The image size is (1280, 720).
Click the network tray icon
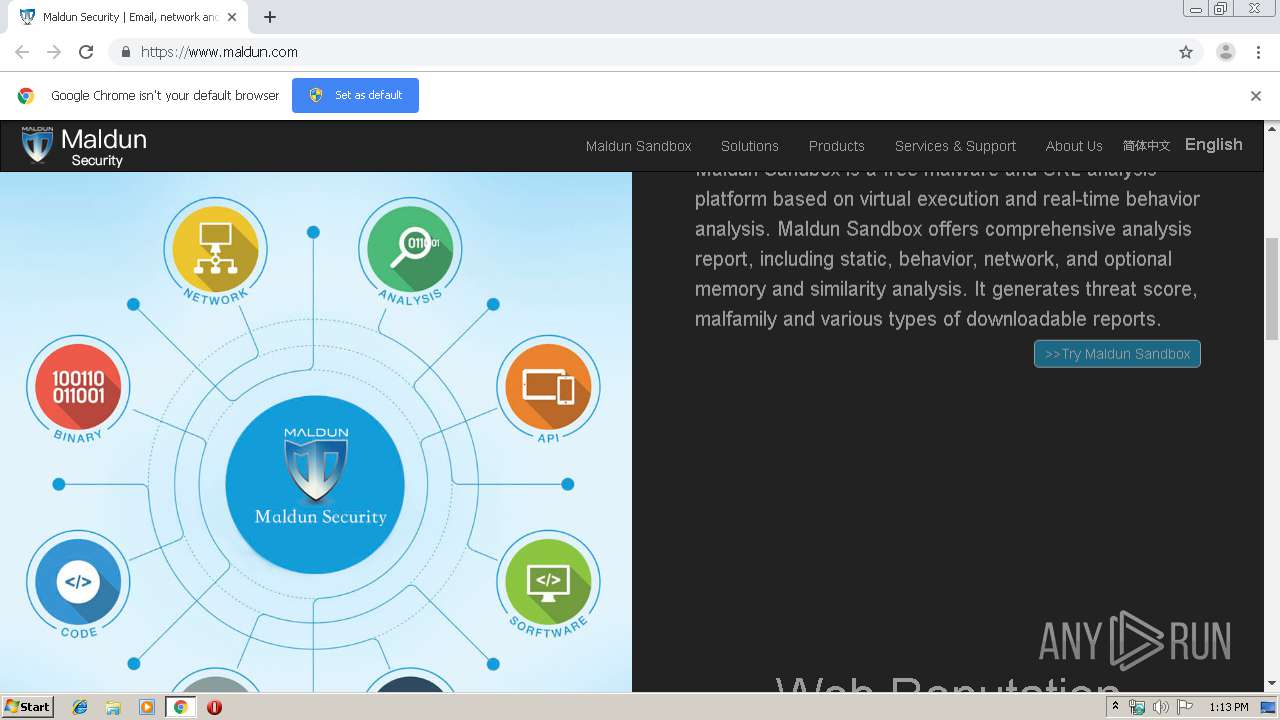coord(1137,707)
